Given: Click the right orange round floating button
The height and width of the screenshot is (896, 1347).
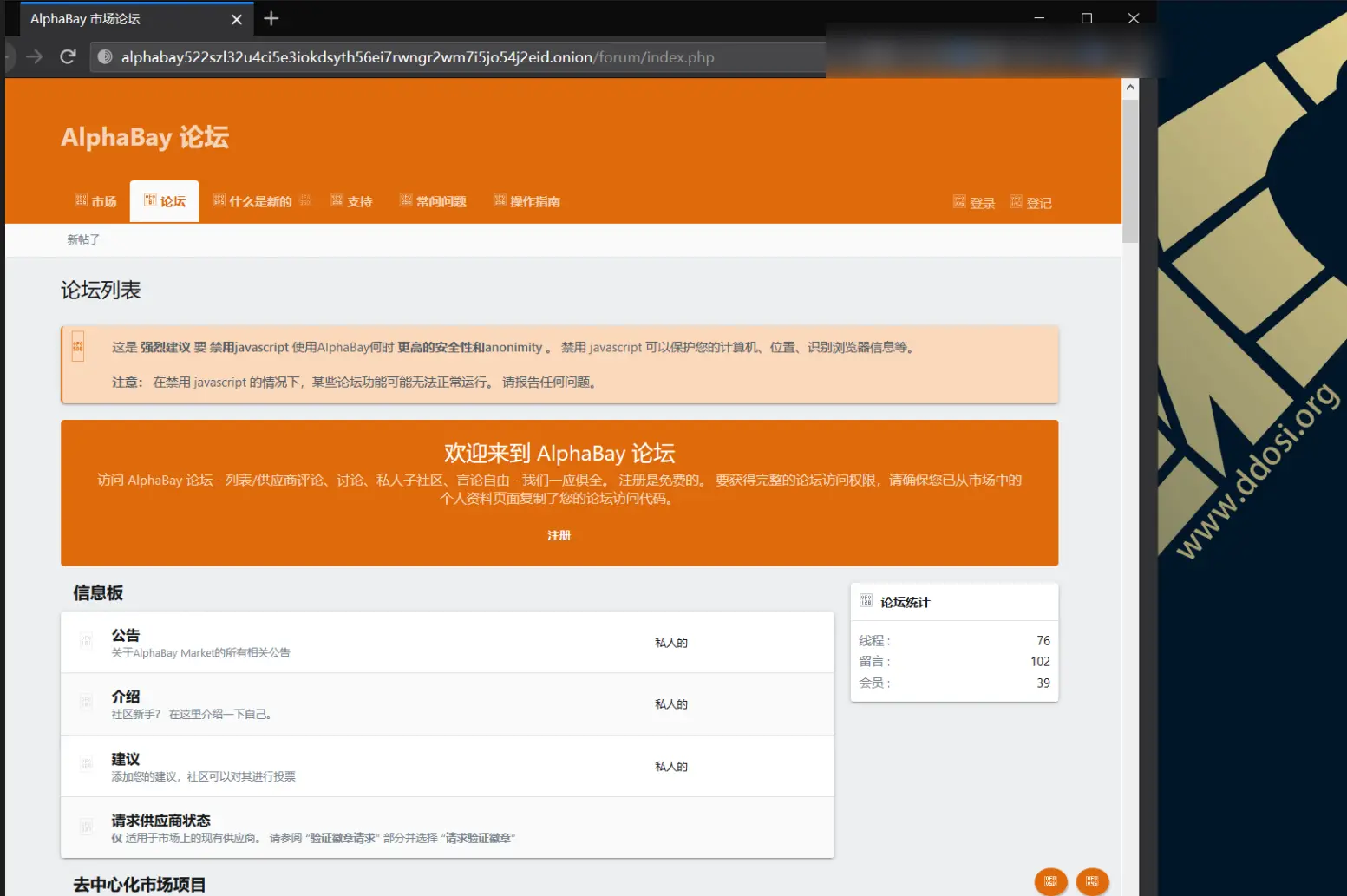Looking at the screenshot, I should (x=1093, y=881).
